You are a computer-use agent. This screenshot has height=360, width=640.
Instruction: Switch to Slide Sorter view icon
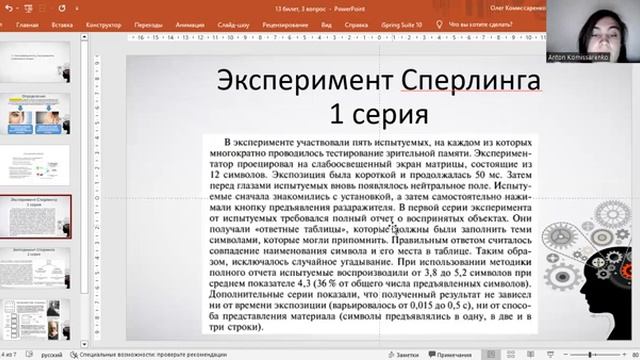pyautogui.click(x=511, y=354)
